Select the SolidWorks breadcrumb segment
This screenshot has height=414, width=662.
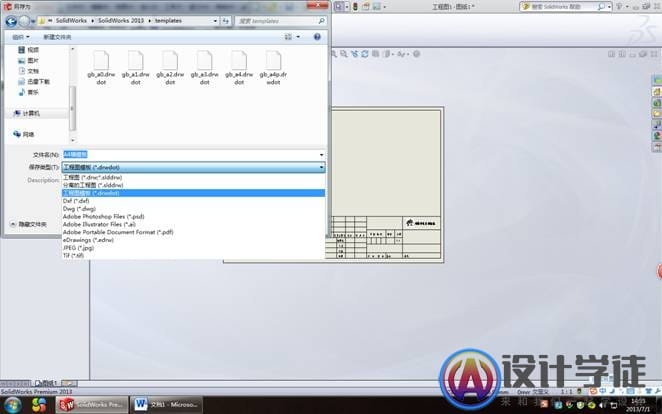coord(71,21)
